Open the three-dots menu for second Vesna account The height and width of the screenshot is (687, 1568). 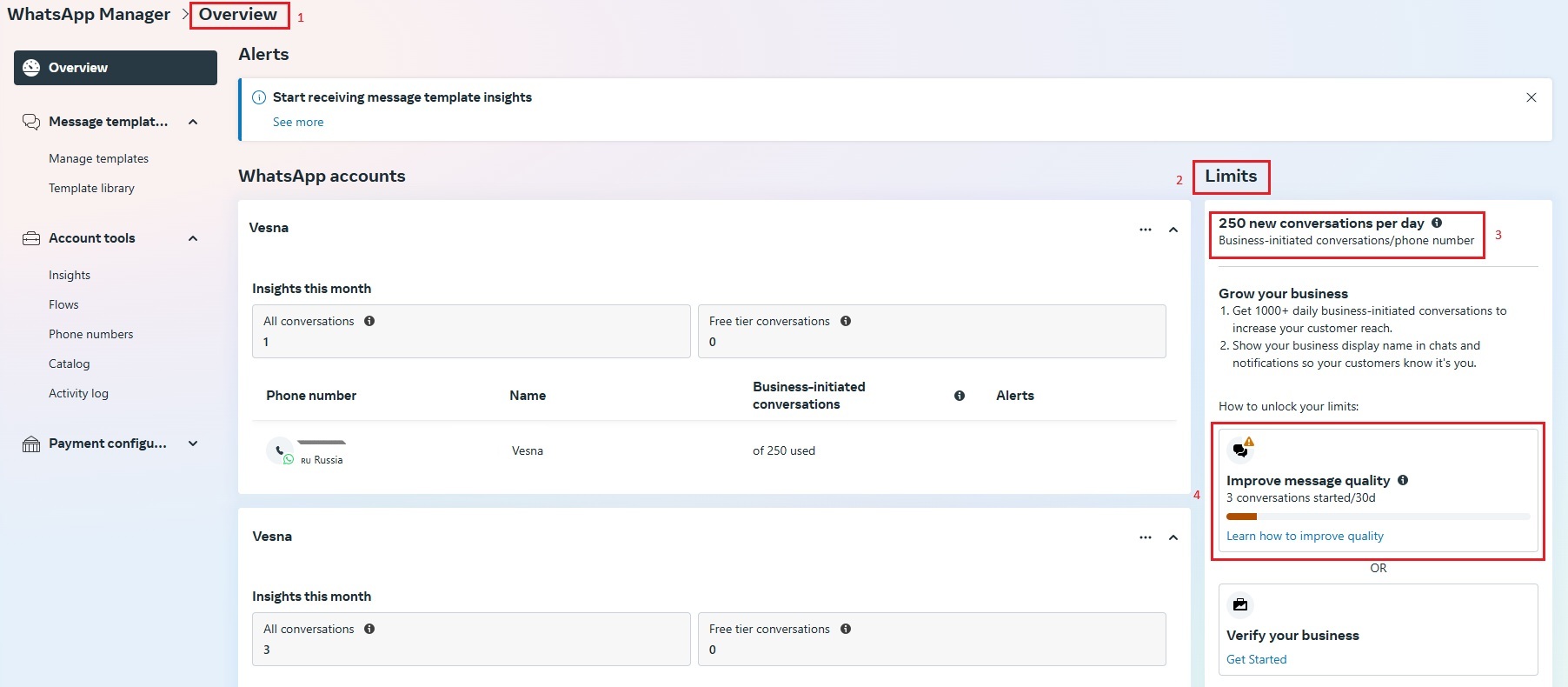click(x=1146, y=537)
